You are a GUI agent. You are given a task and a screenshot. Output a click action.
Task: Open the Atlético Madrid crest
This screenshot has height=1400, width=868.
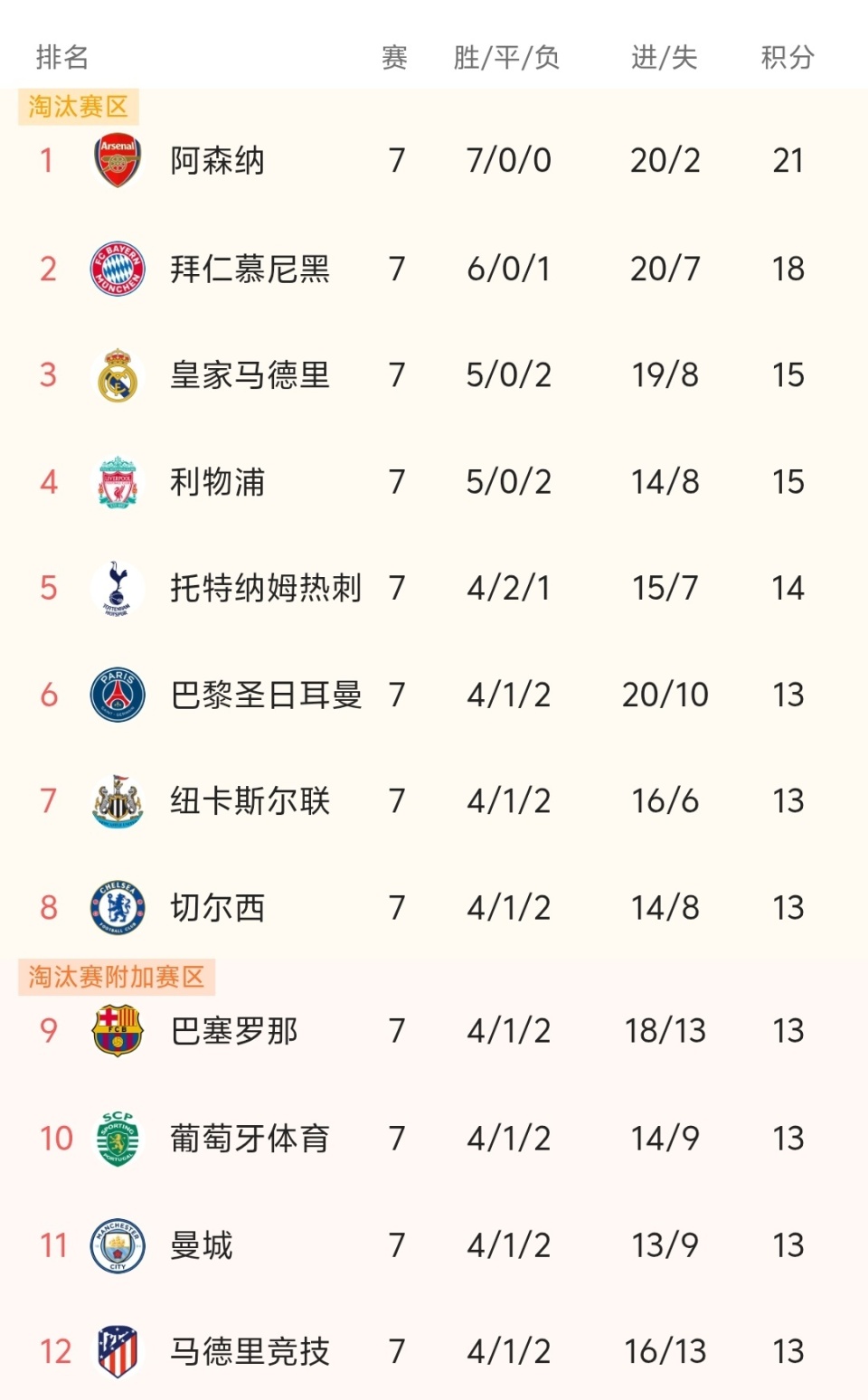pos(118,1351)
